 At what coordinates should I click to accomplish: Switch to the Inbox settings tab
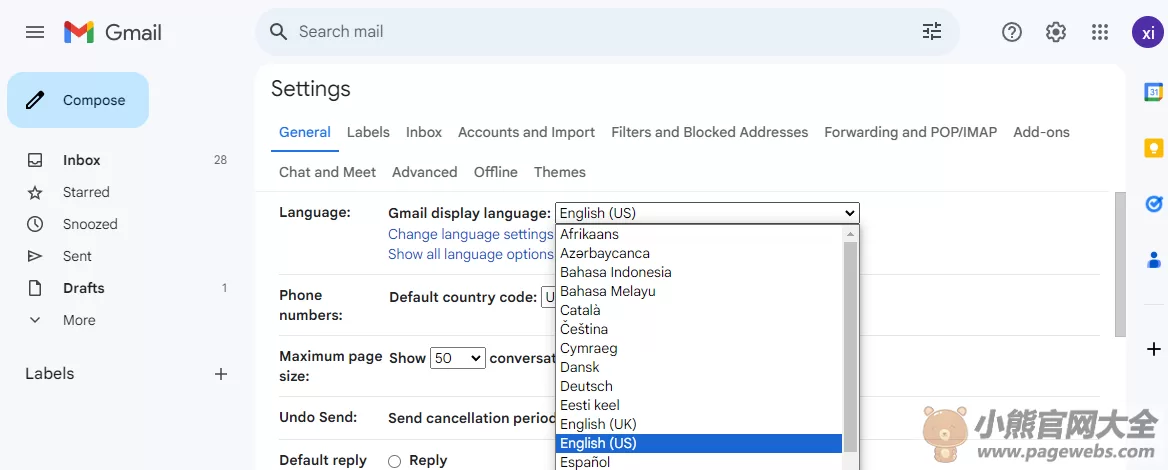click(x=424, y=133)
